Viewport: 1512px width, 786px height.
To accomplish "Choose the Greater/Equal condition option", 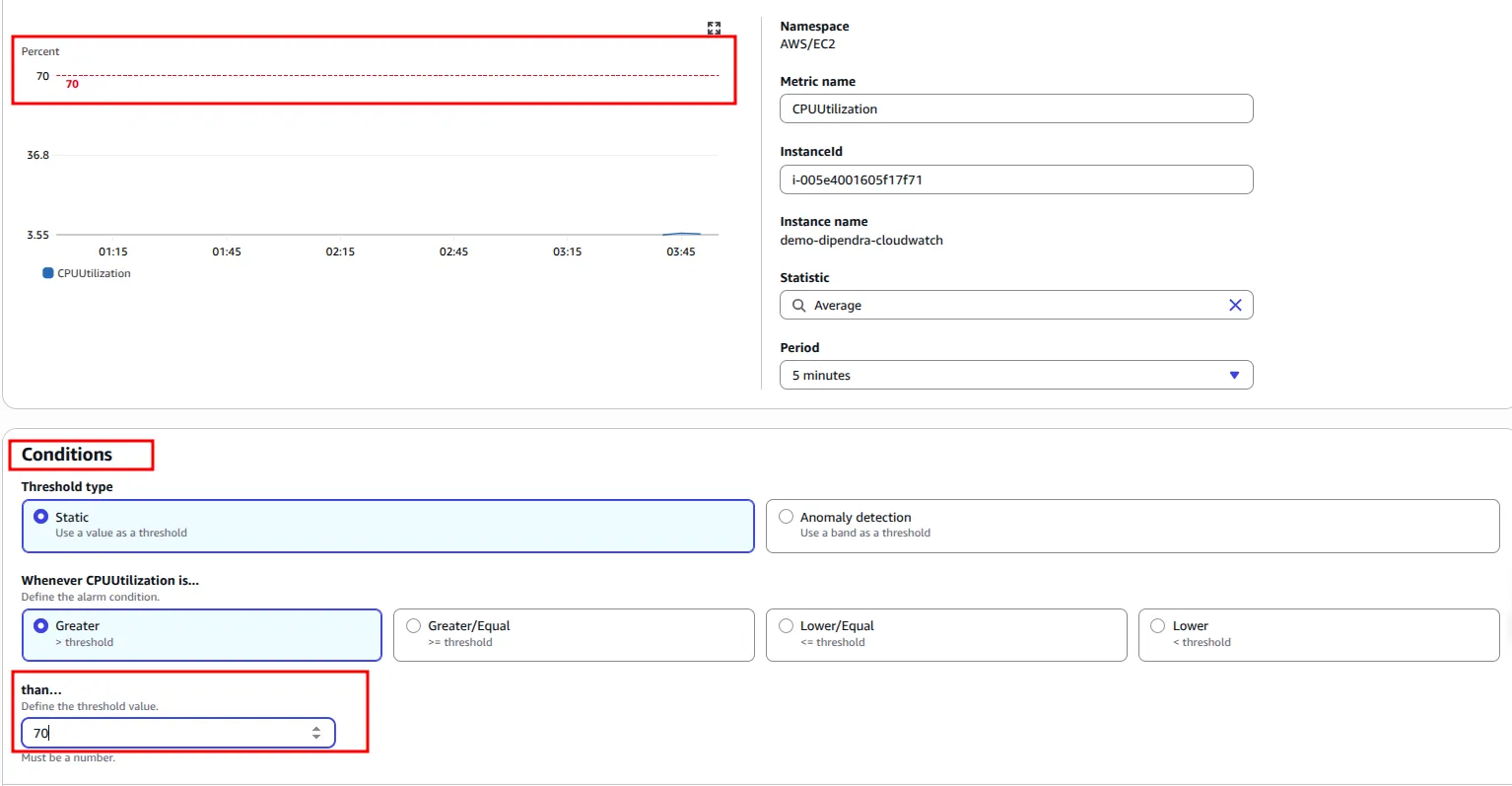I will [x=574, y=634].
